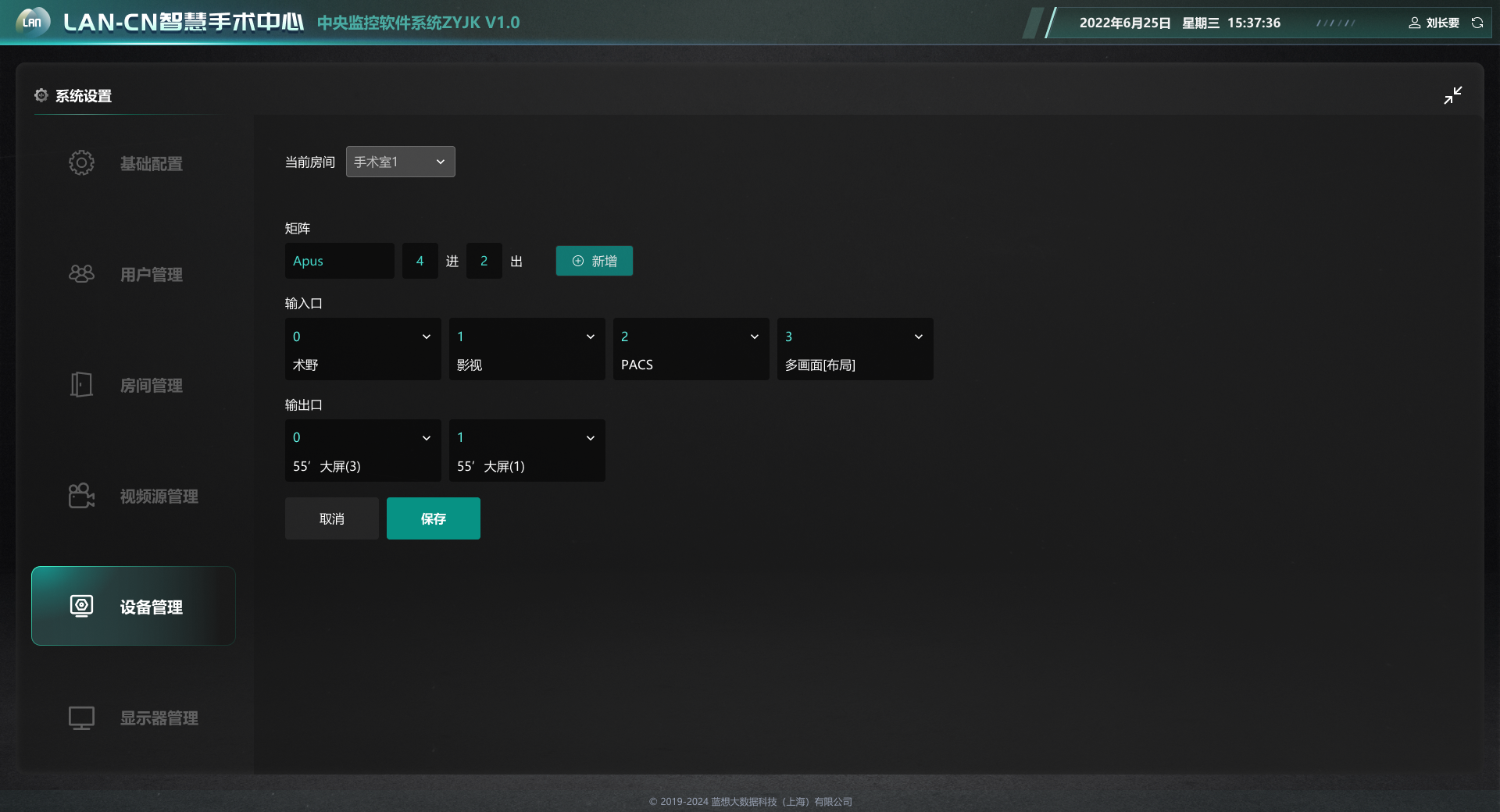The image size is (1500, 812).
Task: Open 显示器管理 menu item
Action: [x=134, y=718]
